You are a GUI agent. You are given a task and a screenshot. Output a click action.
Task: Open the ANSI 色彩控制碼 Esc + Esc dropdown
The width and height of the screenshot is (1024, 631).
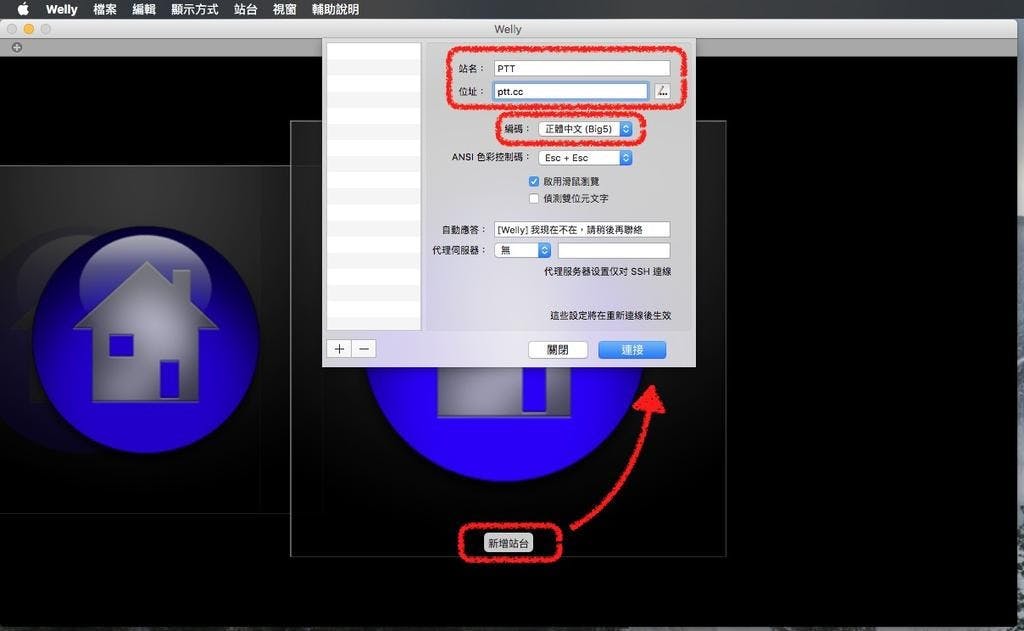585,157
